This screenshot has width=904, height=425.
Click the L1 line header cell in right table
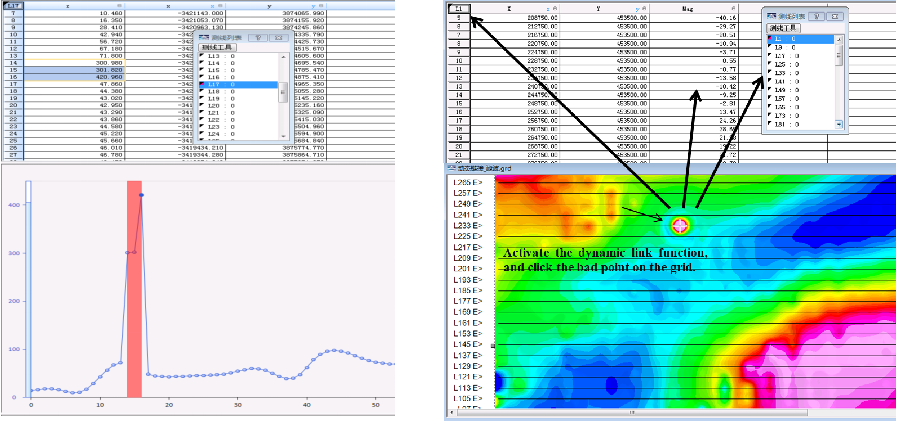pyautogui.click(x=459, y=9)
